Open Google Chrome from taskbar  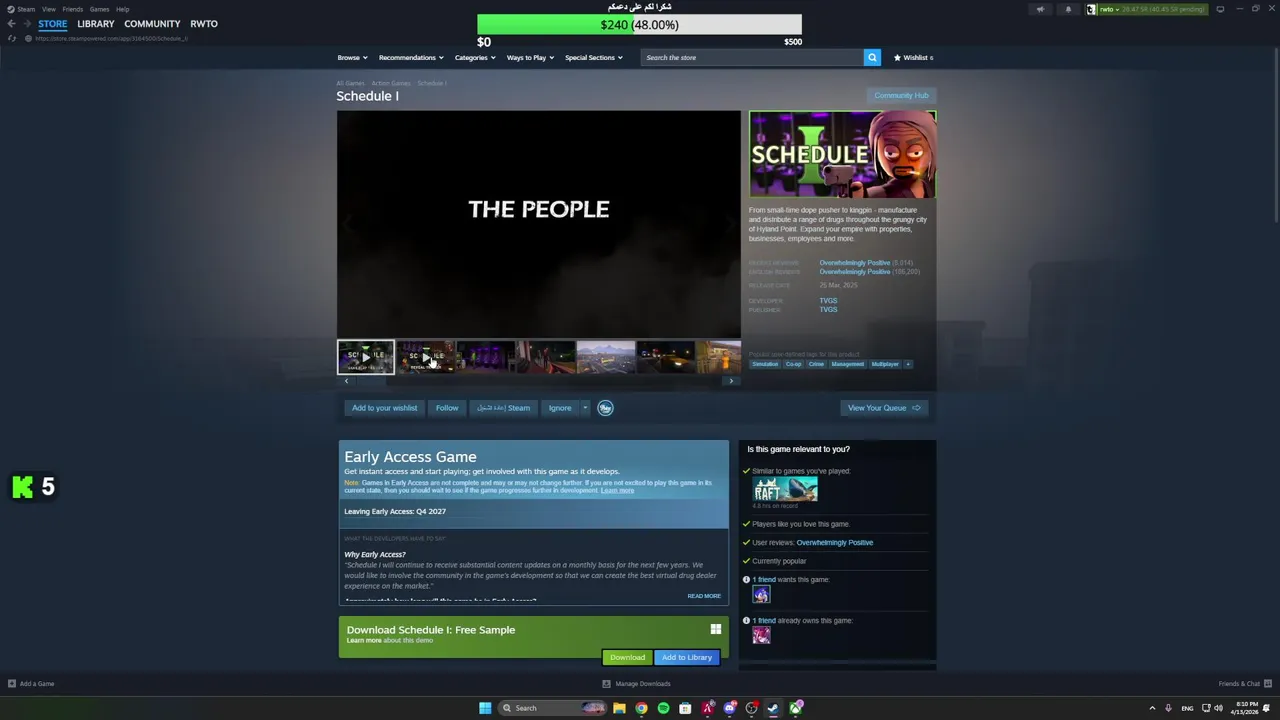click(x=641, y=708)
